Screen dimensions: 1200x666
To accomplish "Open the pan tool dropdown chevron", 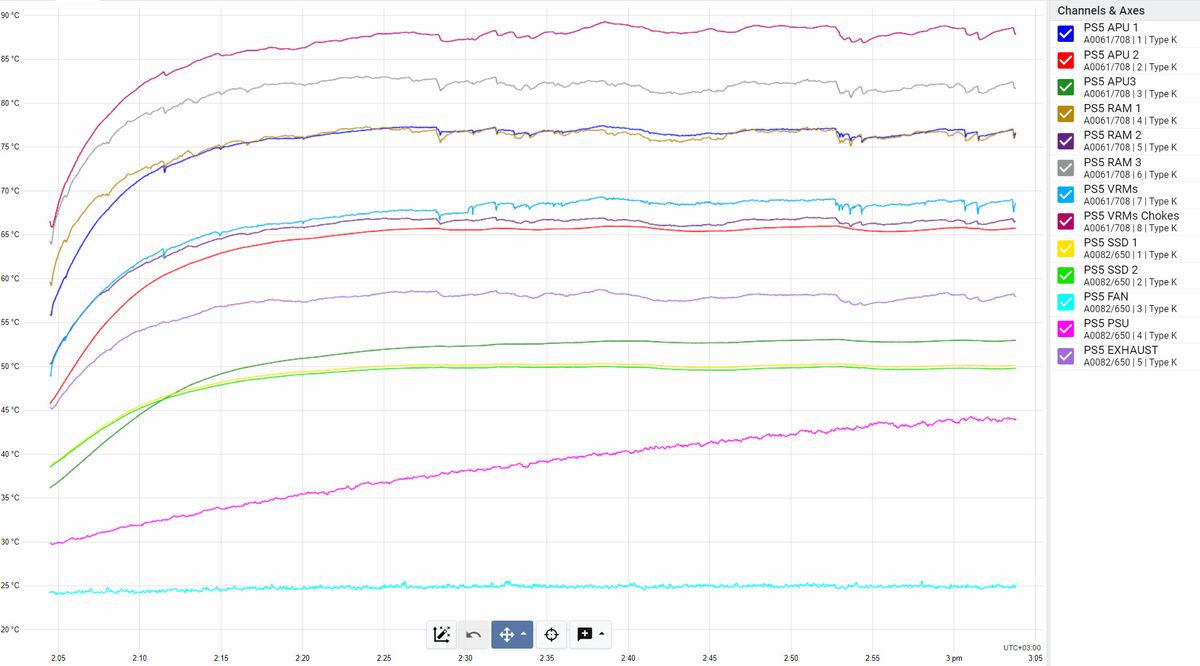I will point(524,634).
